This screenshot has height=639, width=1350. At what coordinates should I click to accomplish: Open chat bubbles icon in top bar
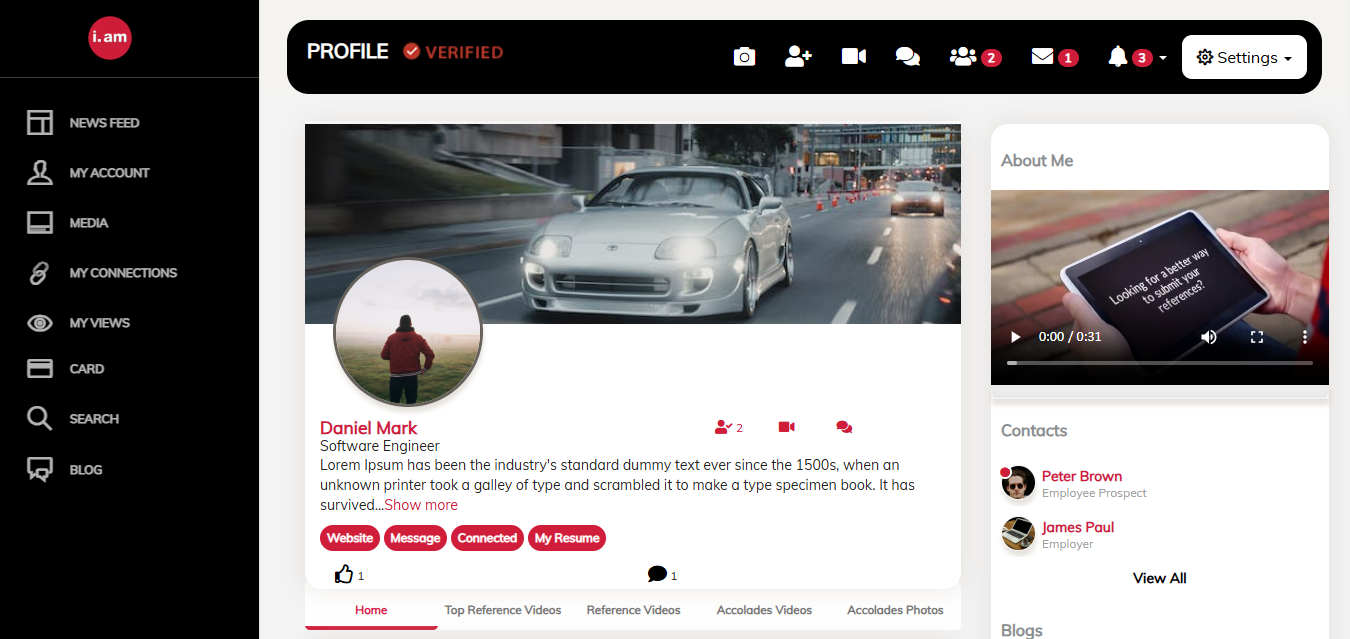point(908,57)
